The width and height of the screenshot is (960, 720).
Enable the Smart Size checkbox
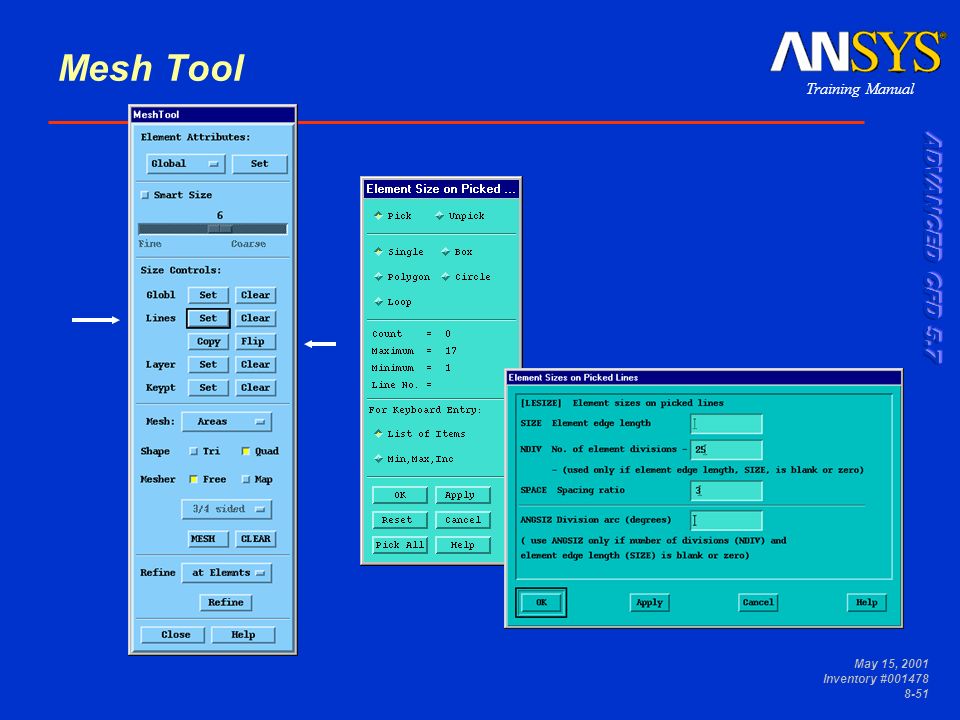click(145, 195)
